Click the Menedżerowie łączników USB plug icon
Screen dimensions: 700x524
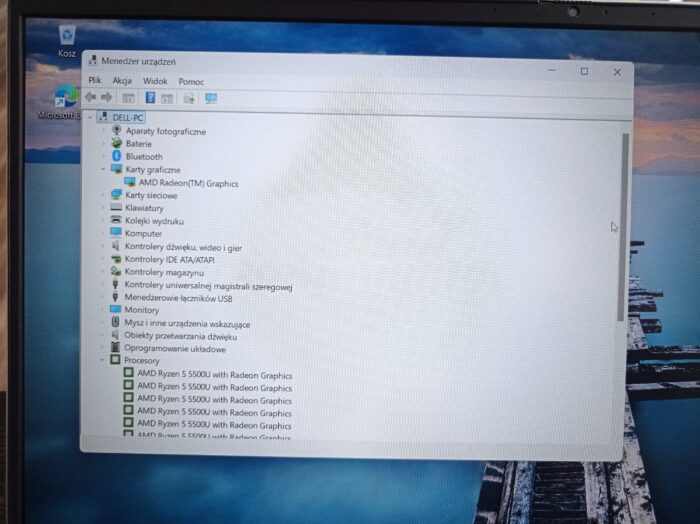(x=115, y=296)
